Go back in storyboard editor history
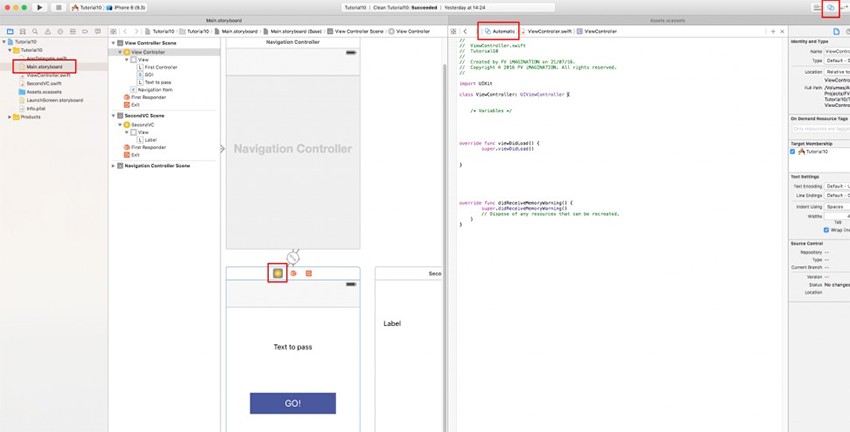 125,31
